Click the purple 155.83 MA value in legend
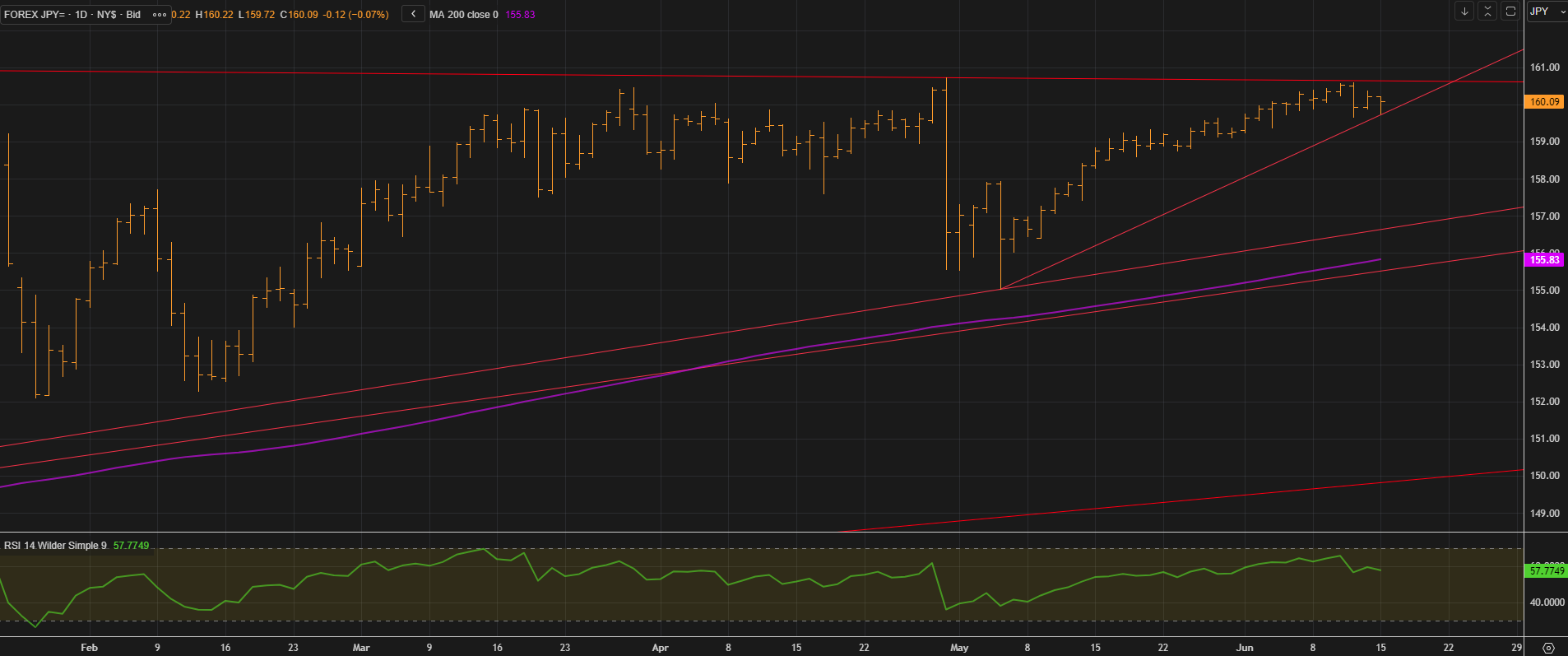 [x=520, y=15]
